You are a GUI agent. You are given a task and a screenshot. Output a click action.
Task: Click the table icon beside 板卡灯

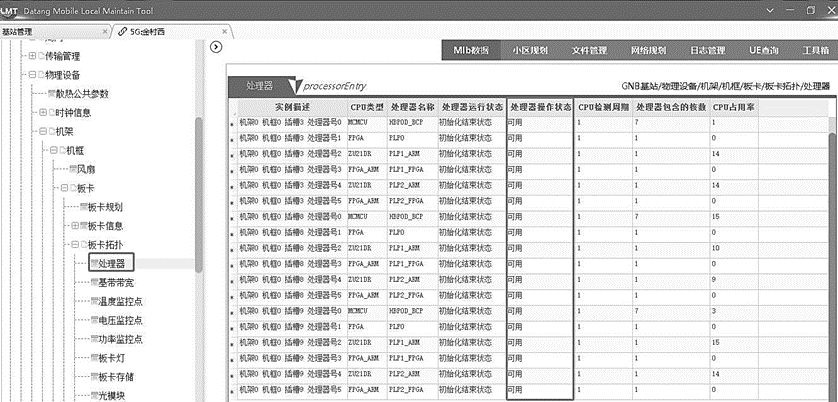tap(94, 358)
